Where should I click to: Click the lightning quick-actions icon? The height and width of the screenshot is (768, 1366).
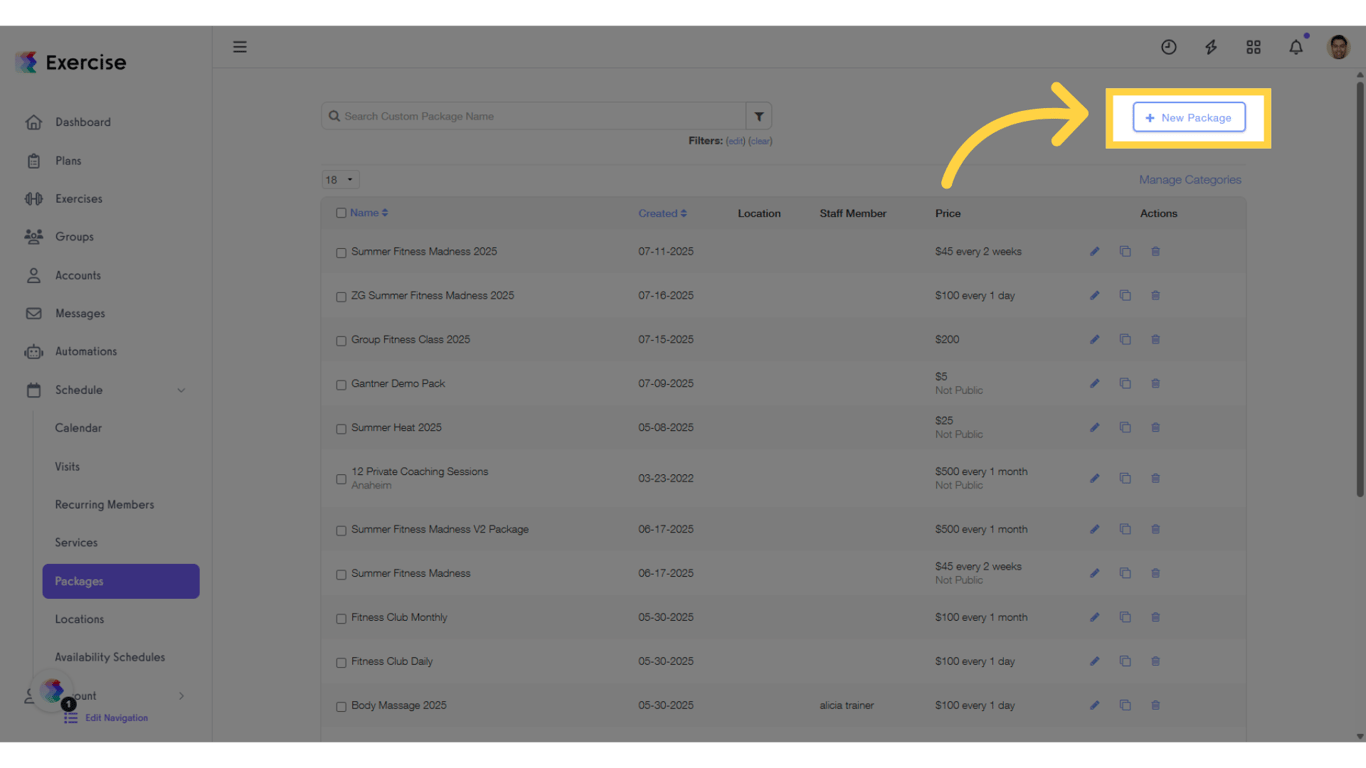pyautogui.click(x=1211, y=46)
